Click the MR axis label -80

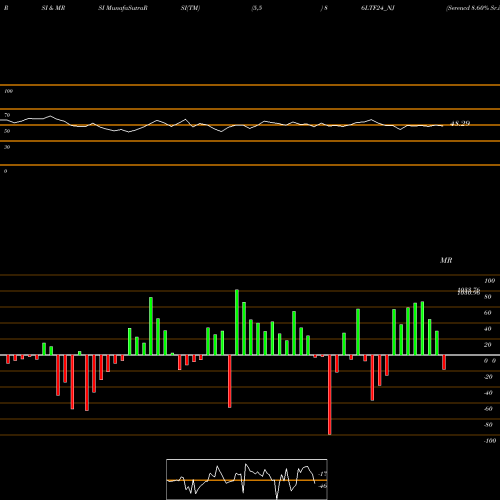point(488,425)
